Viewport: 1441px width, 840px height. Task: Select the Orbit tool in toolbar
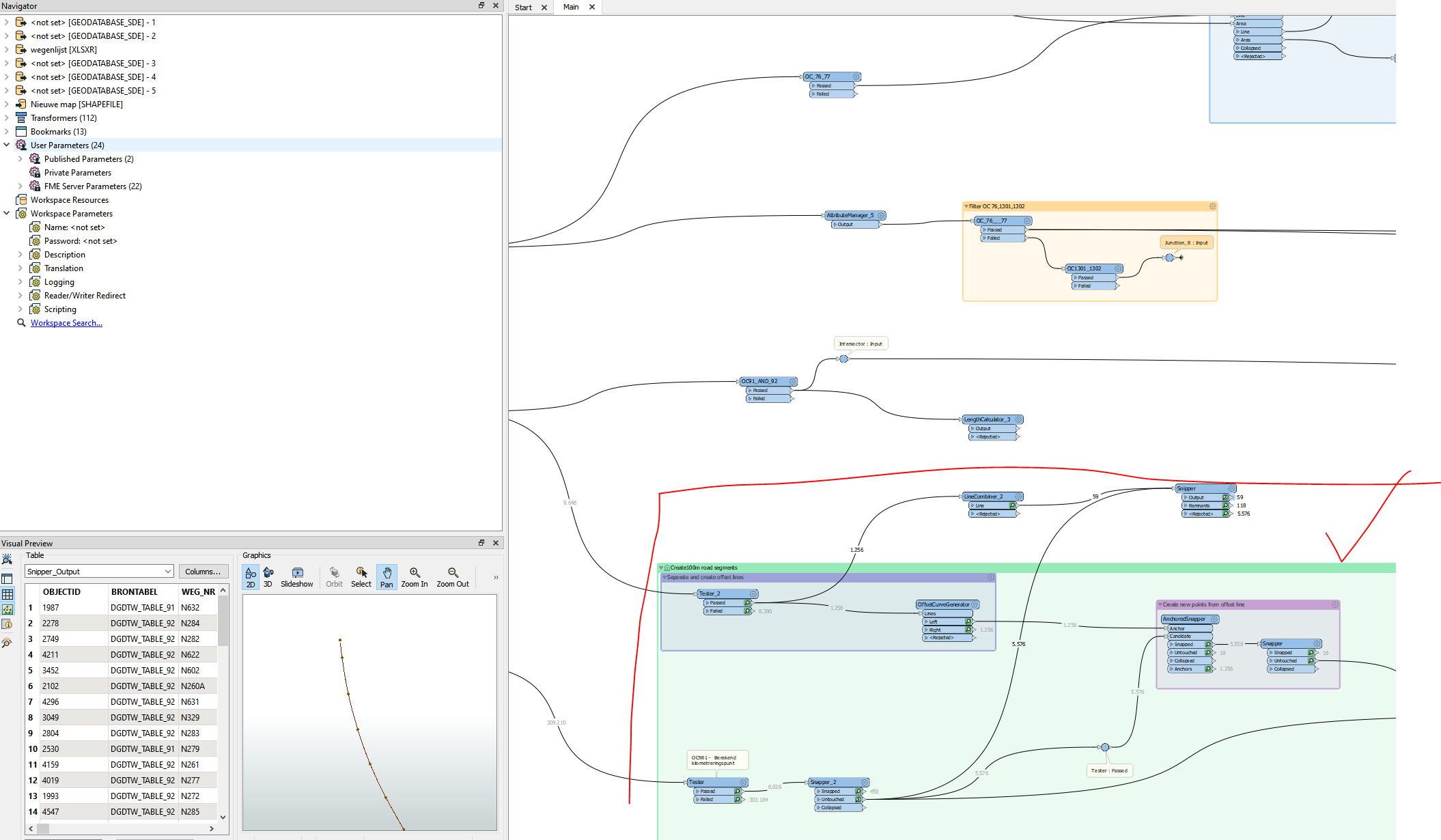tap(334, 576)
